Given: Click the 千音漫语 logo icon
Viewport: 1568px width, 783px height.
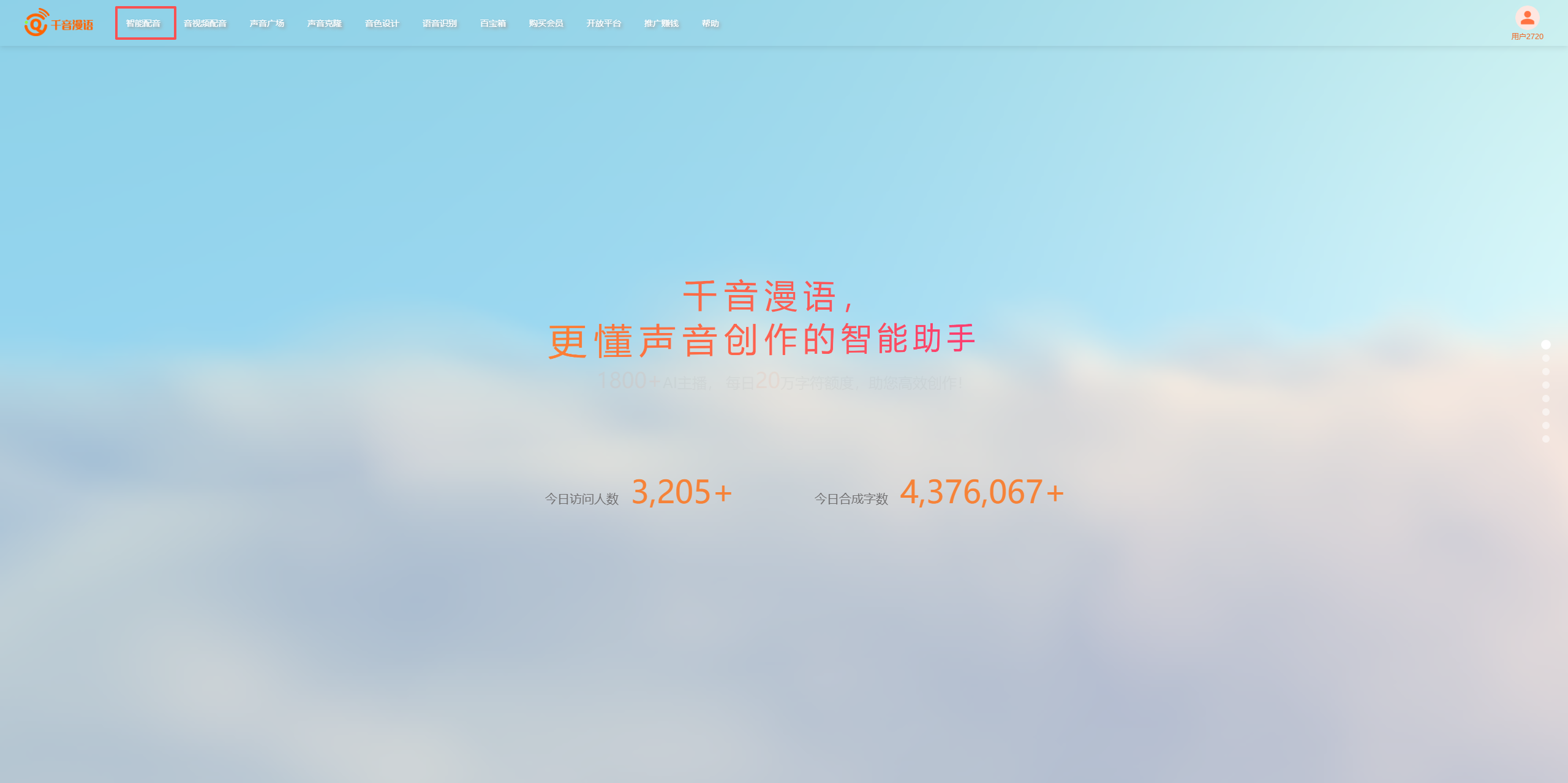Looking at the screenshot, I should (x=36, y=23).
